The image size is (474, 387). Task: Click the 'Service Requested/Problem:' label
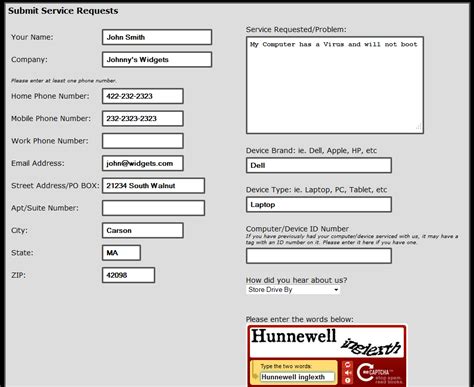coord(296,29)
